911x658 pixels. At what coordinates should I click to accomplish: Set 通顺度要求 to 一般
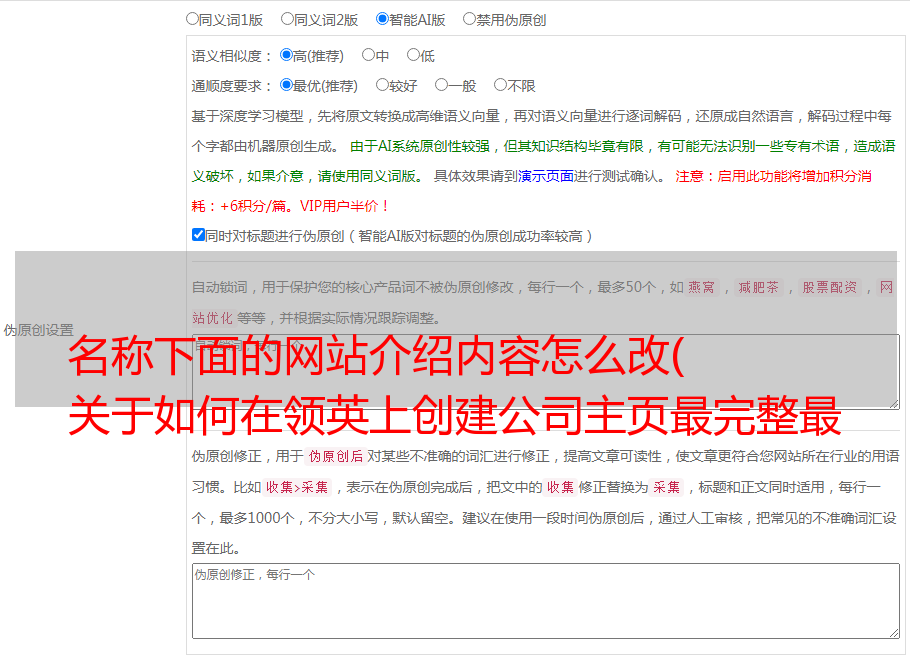442,85
